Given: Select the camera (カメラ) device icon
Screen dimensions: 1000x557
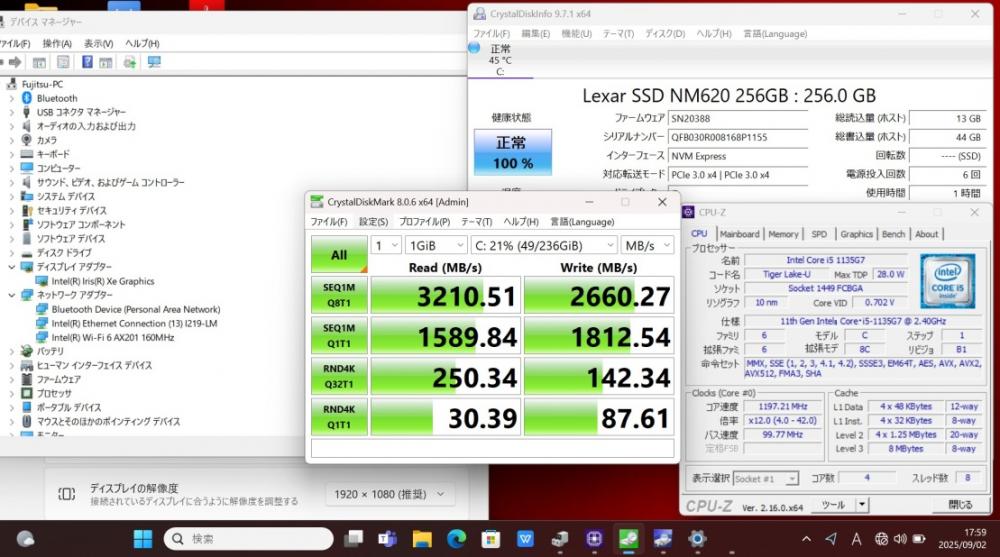Looking at the screenshot, I should click(27, 140).
